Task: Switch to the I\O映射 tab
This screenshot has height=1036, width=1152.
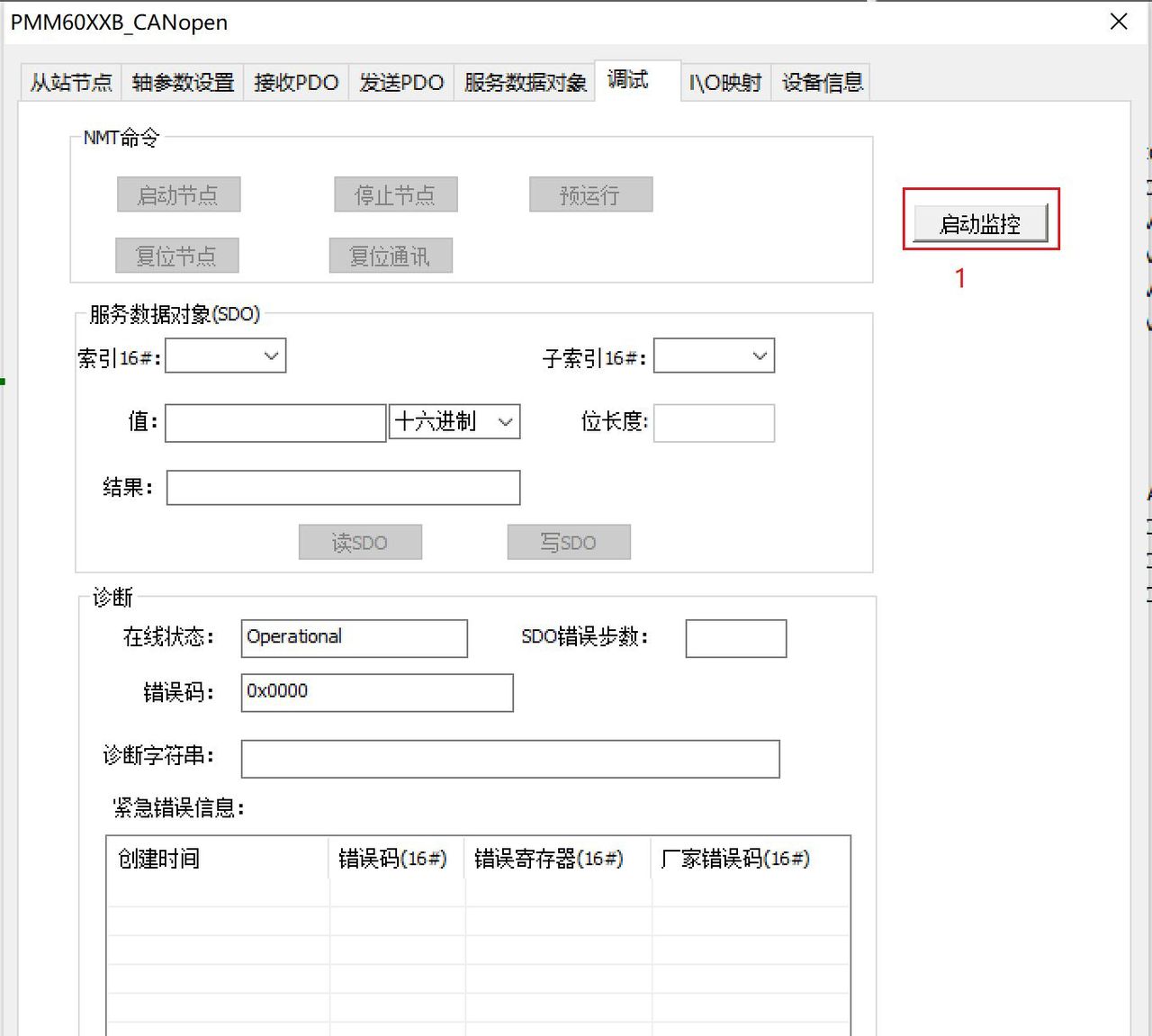Action: click(x=724, y=81)
